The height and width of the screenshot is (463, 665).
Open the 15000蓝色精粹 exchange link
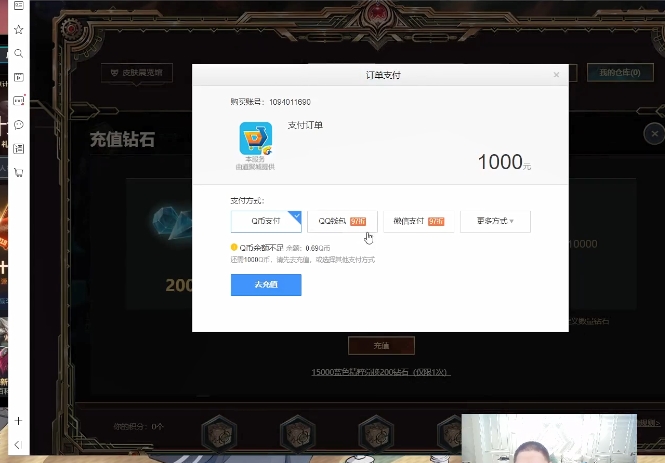coord(380,372)
